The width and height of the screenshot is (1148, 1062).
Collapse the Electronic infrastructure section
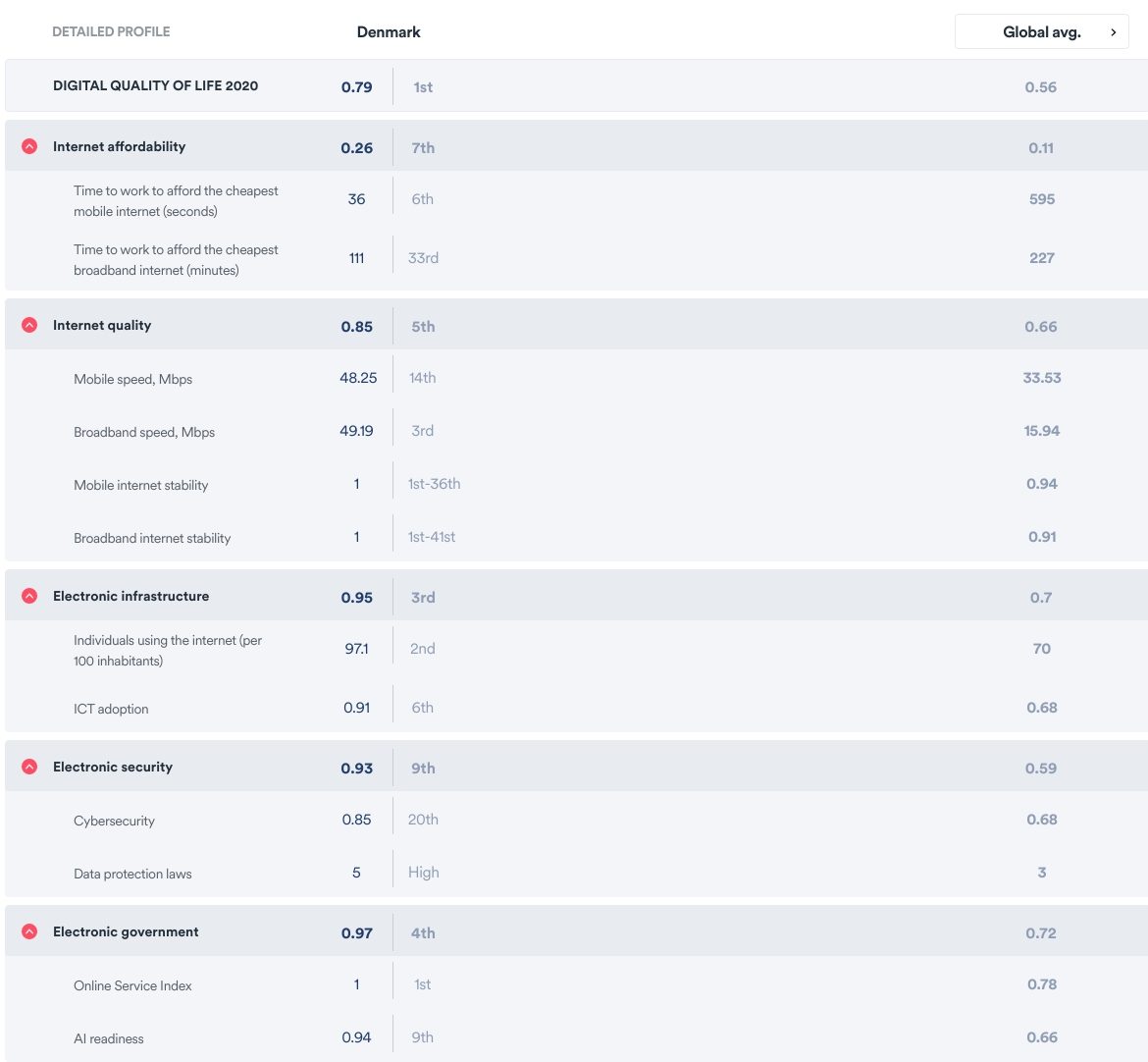[29, 596]
